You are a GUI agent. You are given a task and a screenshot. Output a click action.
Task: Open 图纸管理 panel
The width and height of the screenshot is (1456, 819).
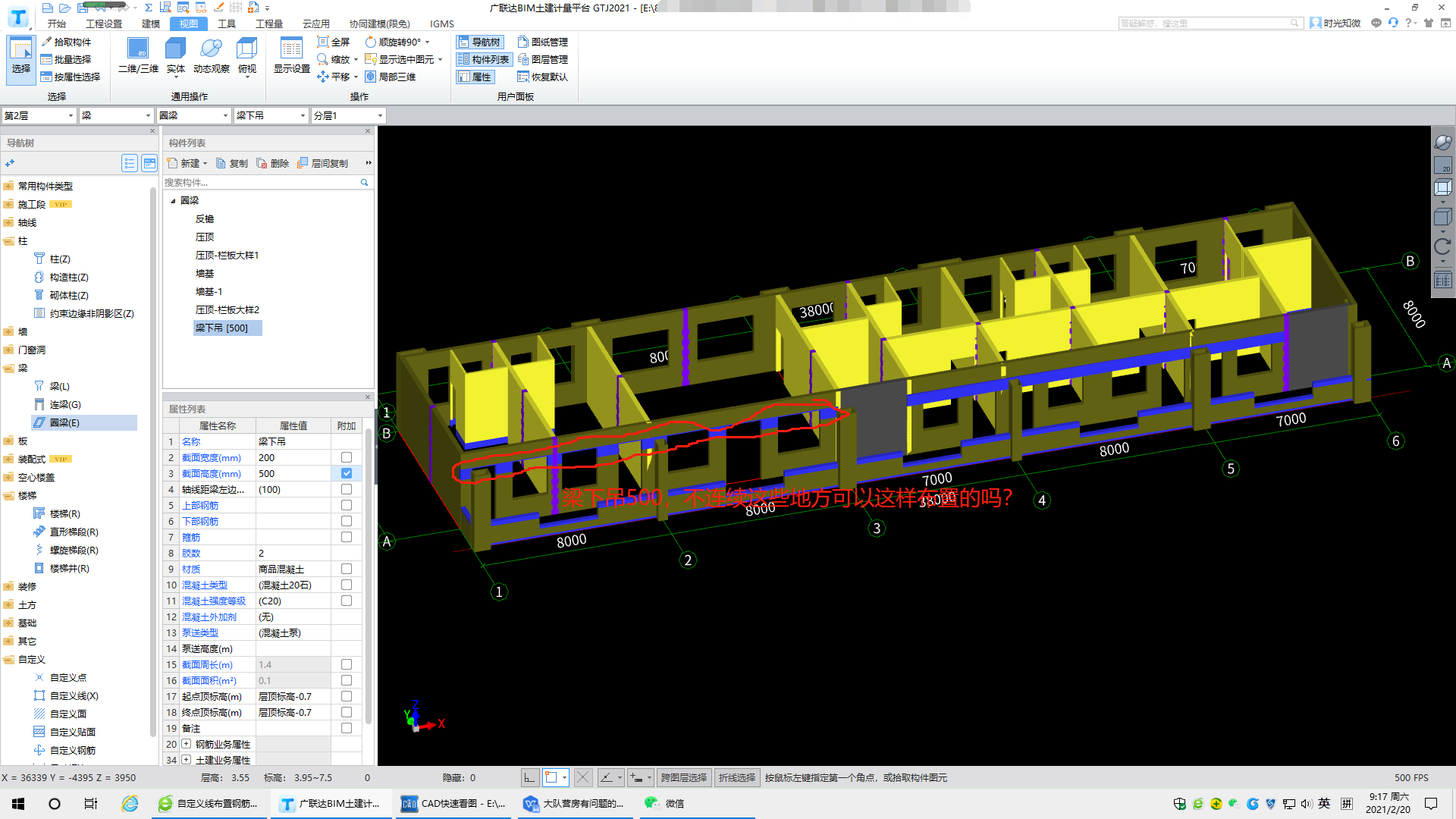point(543,42)
